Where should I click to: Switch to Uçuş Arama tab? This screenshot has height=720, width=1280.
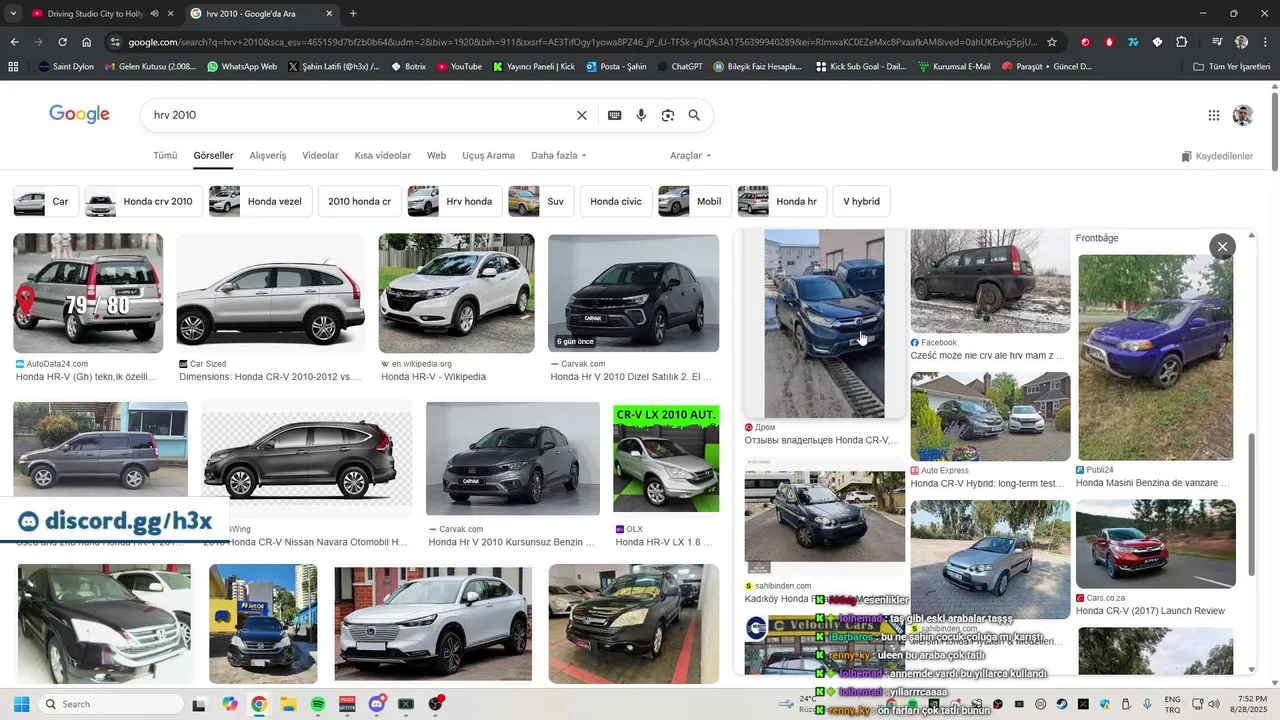click(x=488, y=156)
